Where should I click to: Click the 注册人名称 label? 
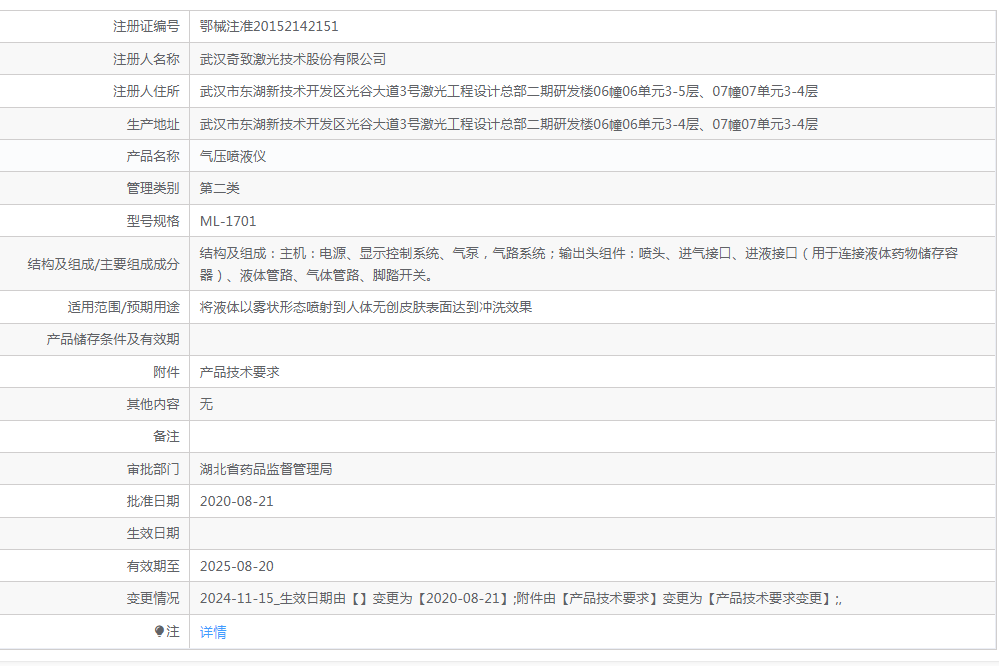pos(147,59)
